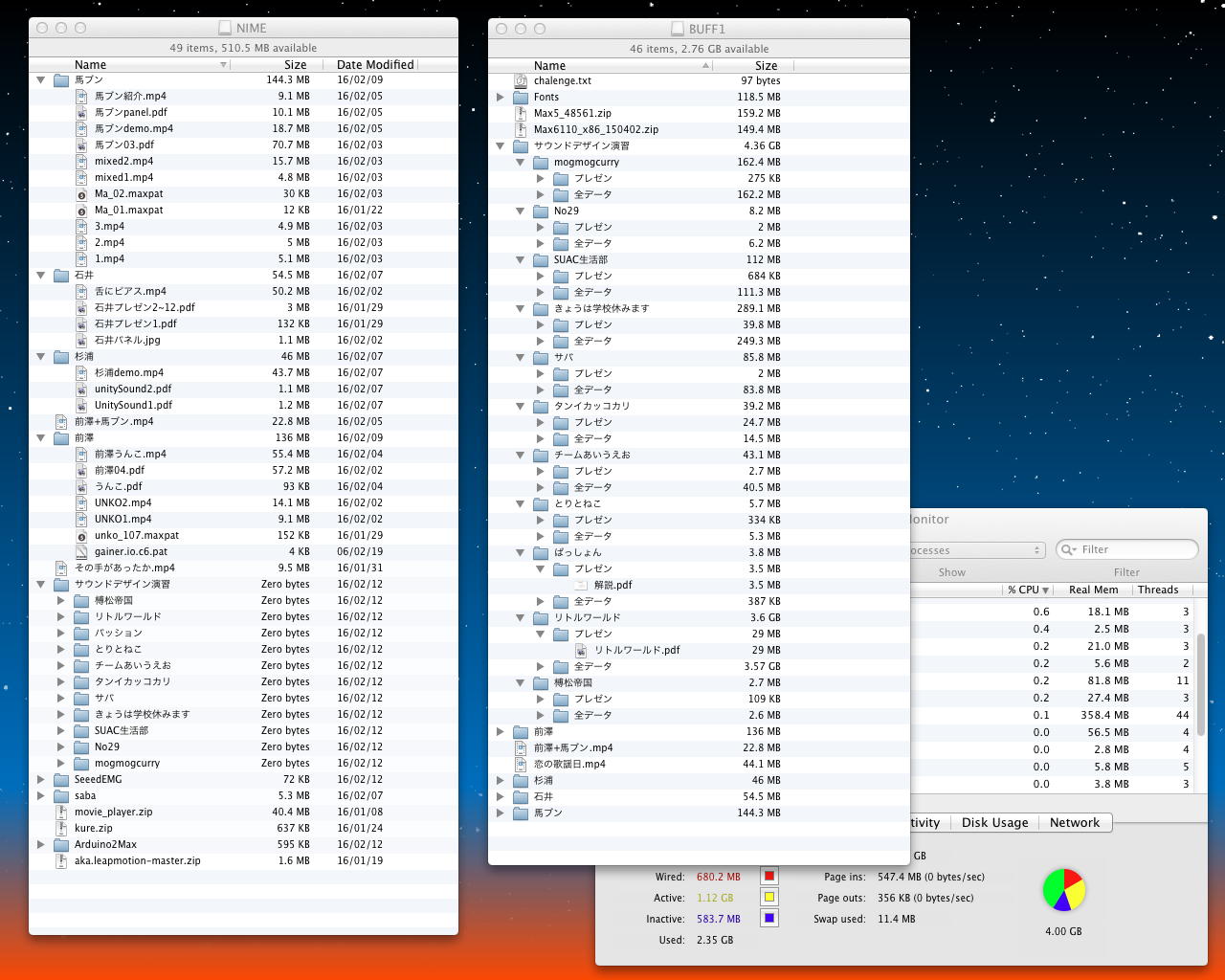The image size is (1225, 980).
Task: Select the movie_player.zip archive icon
Action: [61, 812]
